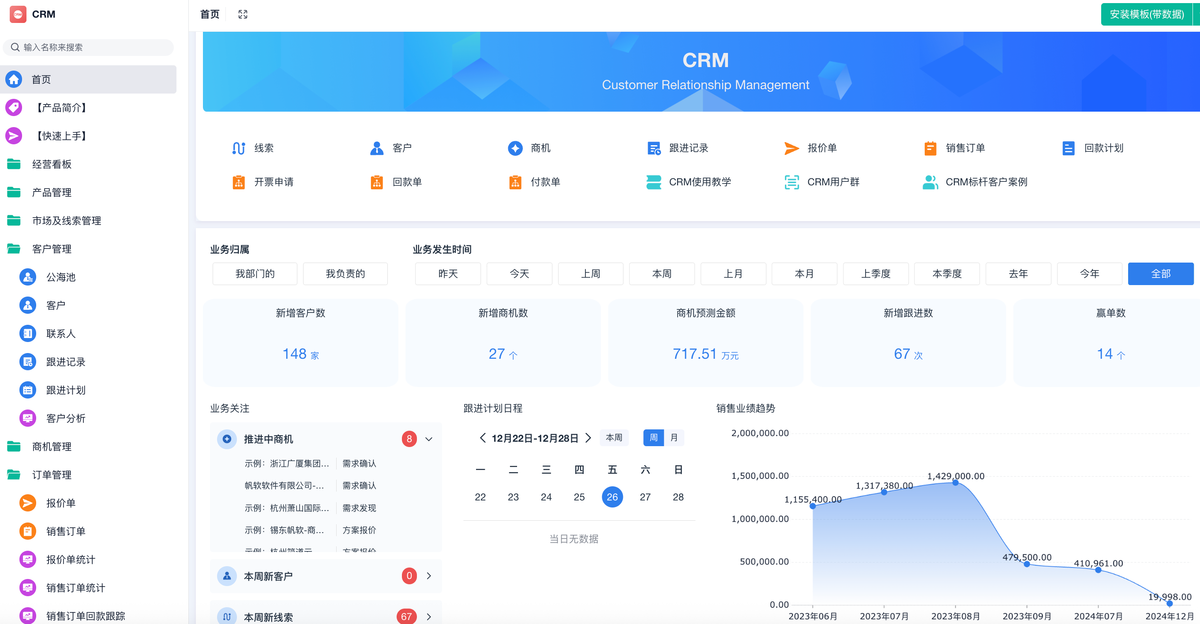1200x624 pixels.
Task: Open CRM用户群 shortcut icon
Action: (x=792, y=182)
